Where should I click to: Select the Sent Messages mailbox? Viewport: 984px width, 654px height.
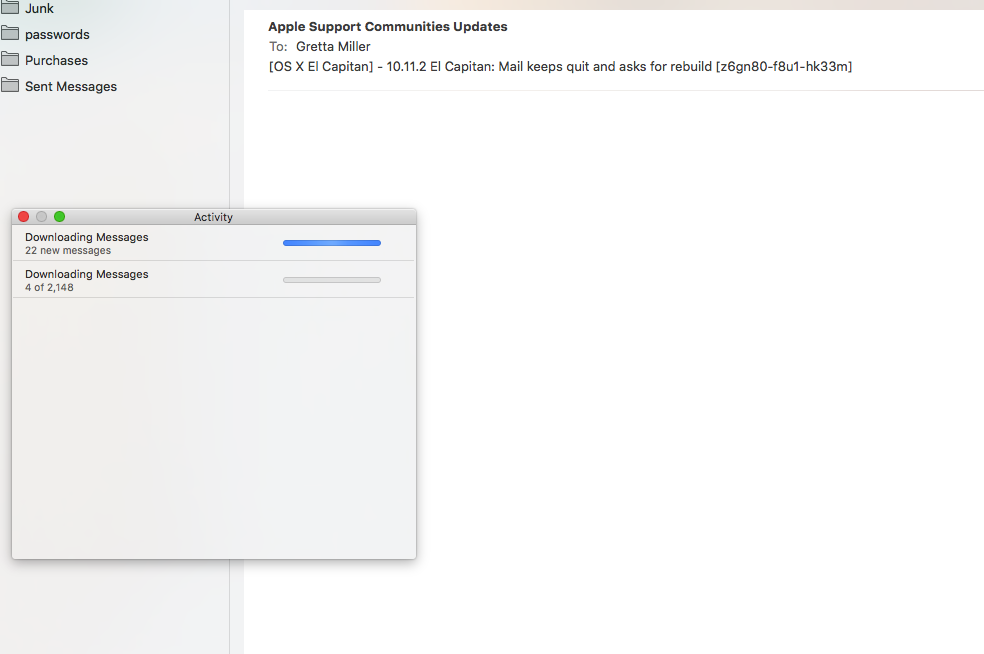(x=71, y=87)
